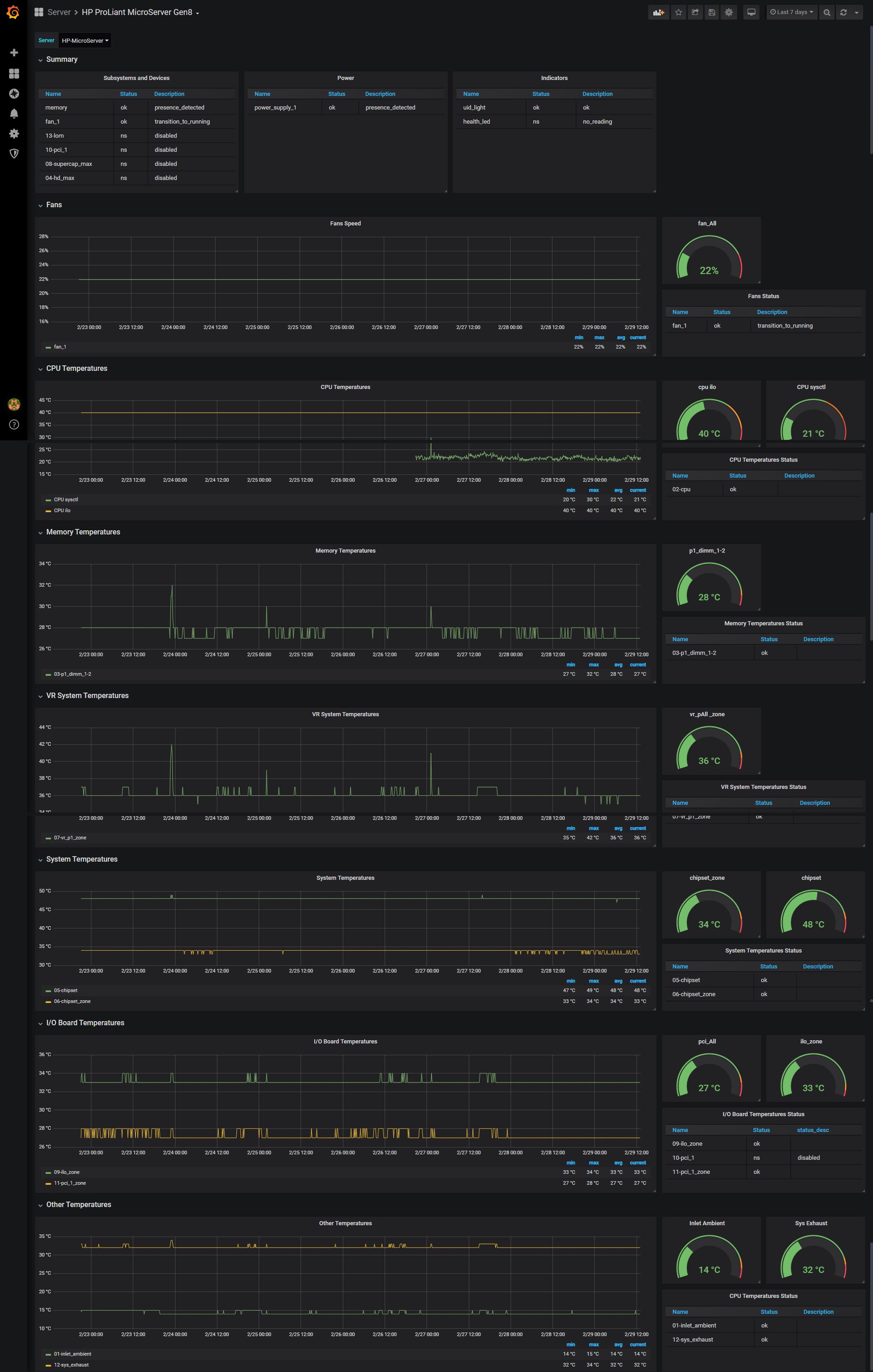Open the Last 7 days time picker

[792, 13]
